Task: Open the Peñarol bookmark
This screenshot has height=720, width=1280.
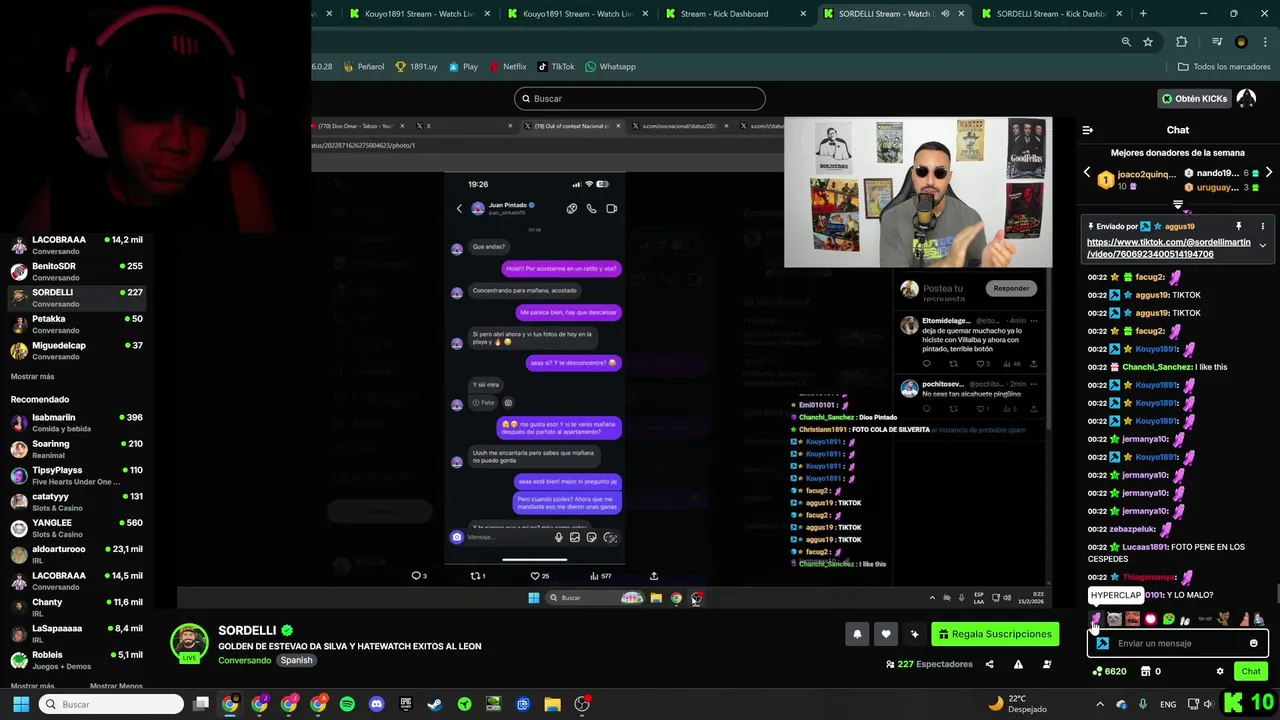Action: [x=363, y=67]
